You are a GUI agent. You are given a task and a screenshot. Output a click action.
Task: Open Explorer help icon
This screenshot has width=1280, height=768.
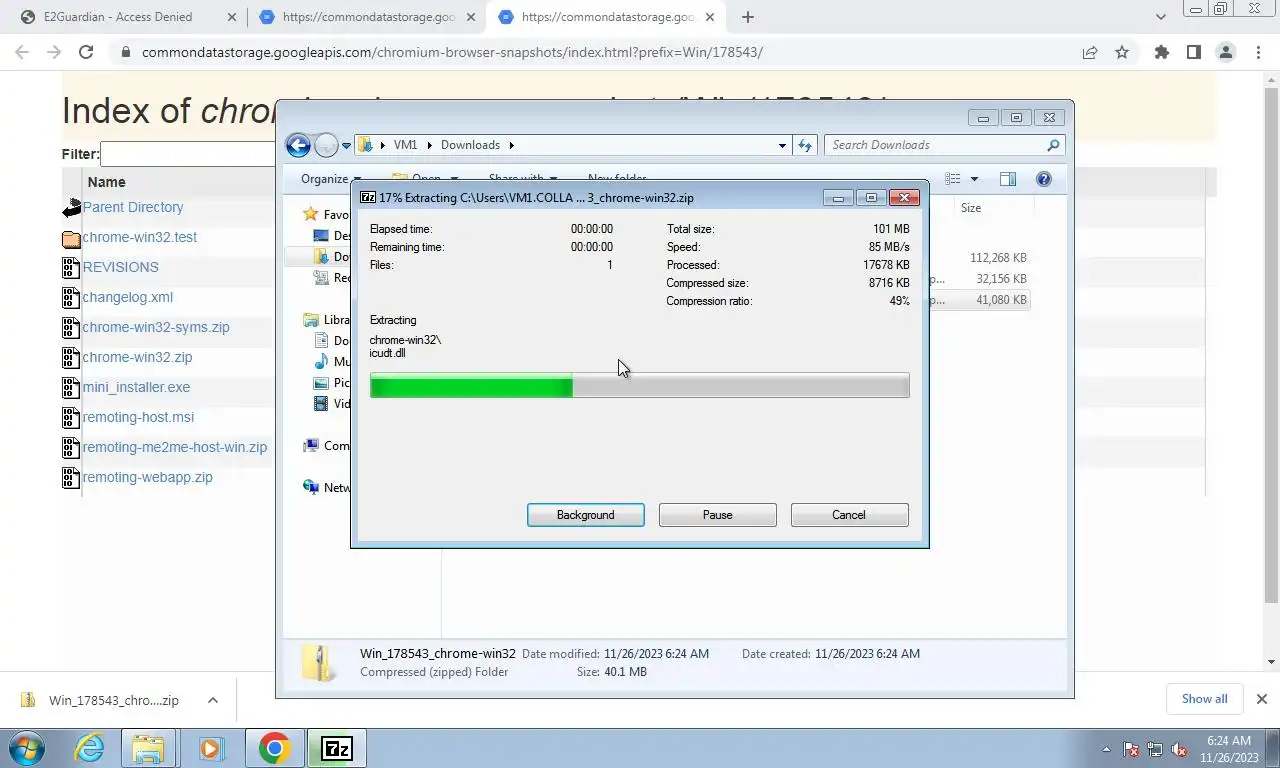tap(1044, 179)
